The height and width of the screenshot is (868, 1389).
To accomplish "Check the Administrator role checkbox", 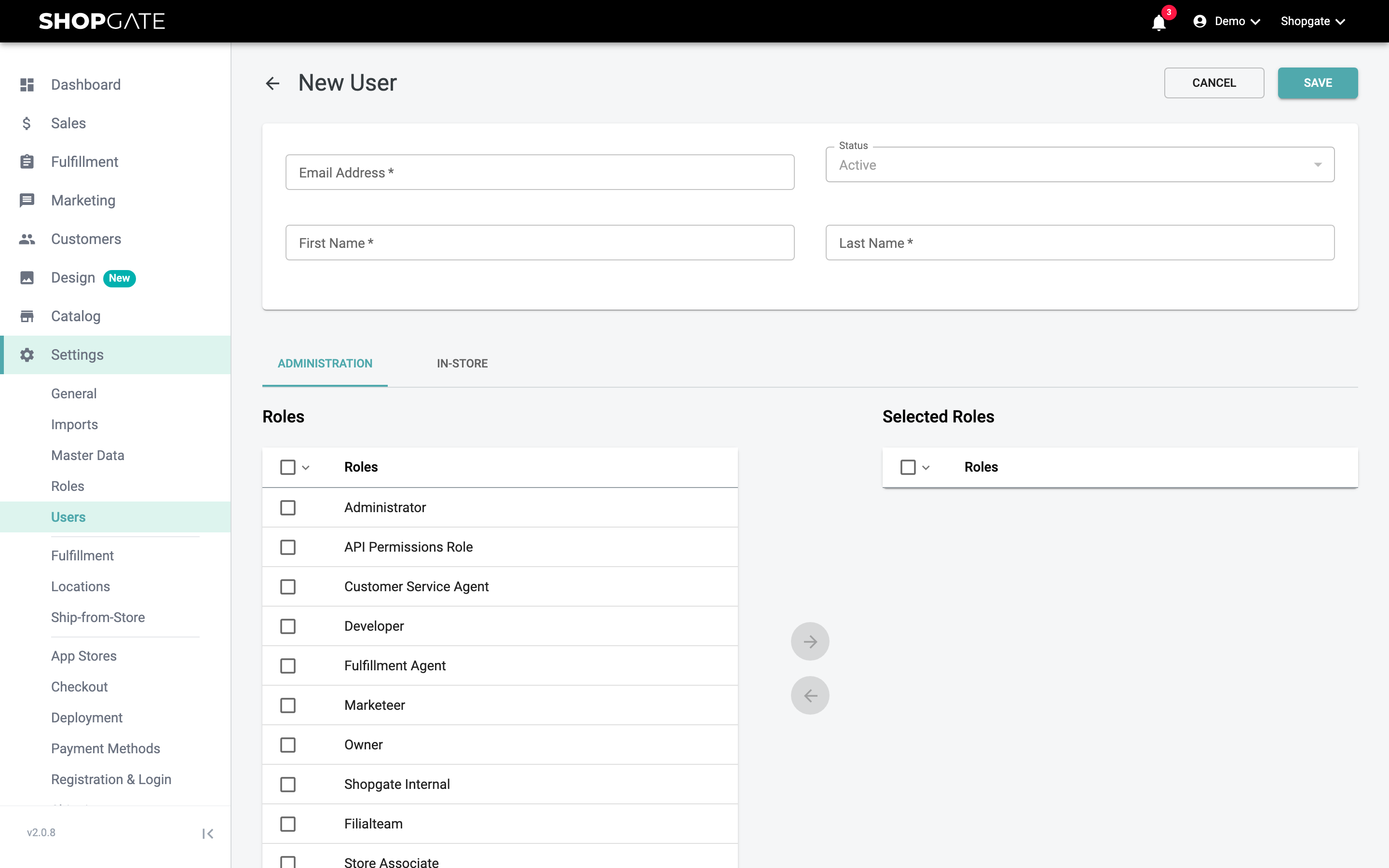I will click(287, 507).
